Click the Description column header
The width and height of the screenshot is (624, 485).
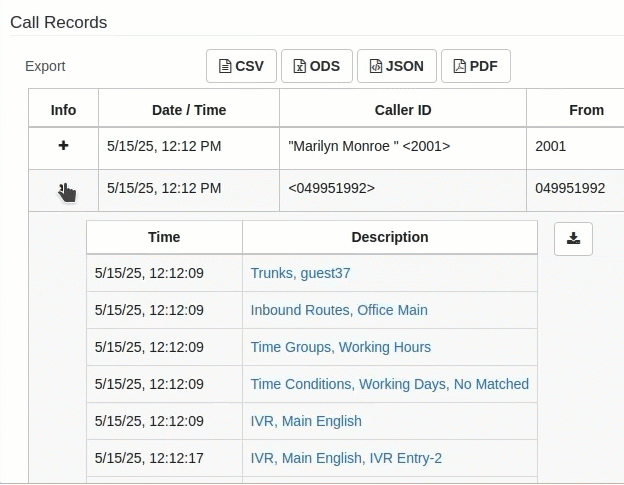coord(390,237)
